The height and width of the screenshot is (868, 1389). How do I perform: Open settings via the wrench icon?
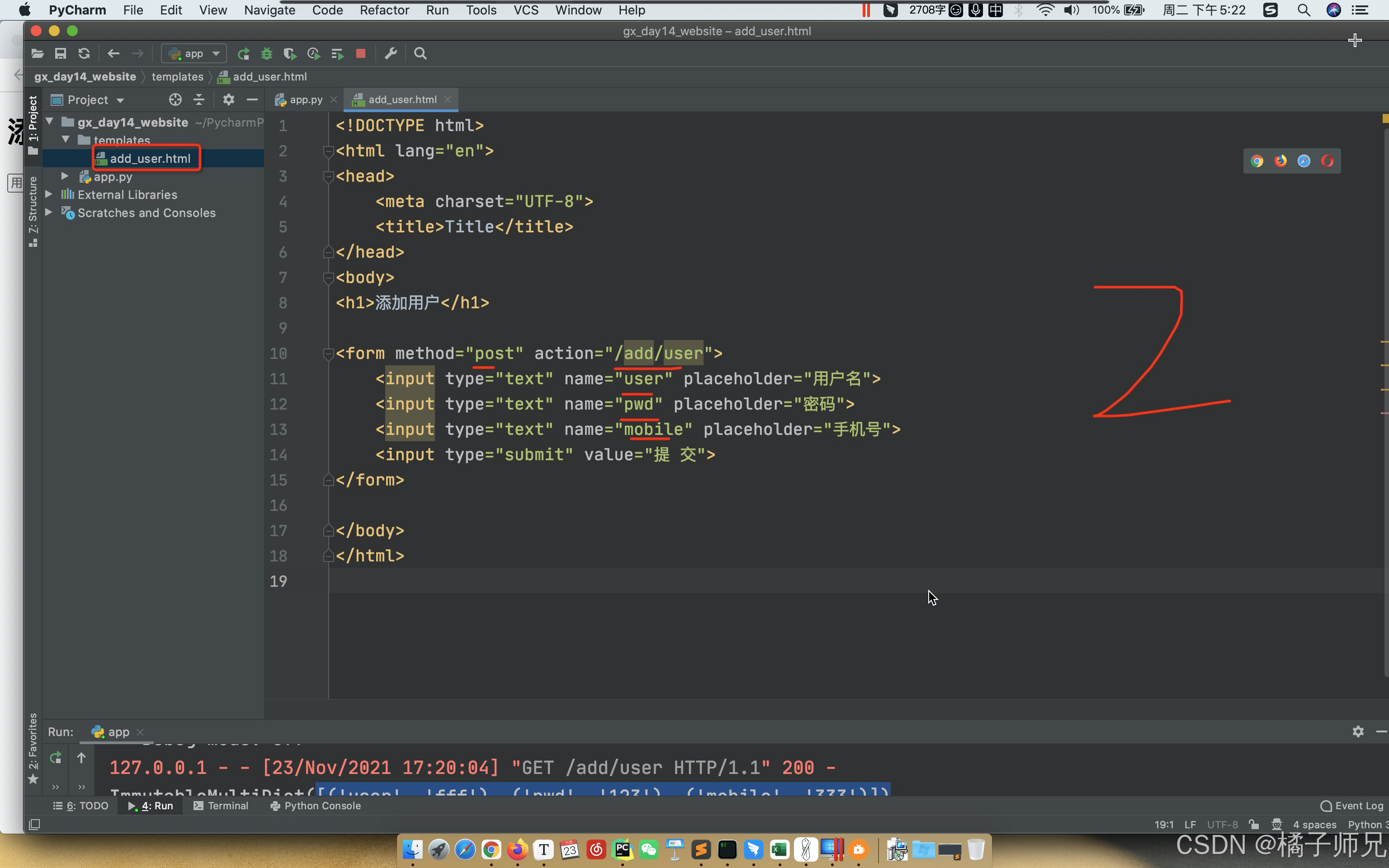[x=391, y=53]
